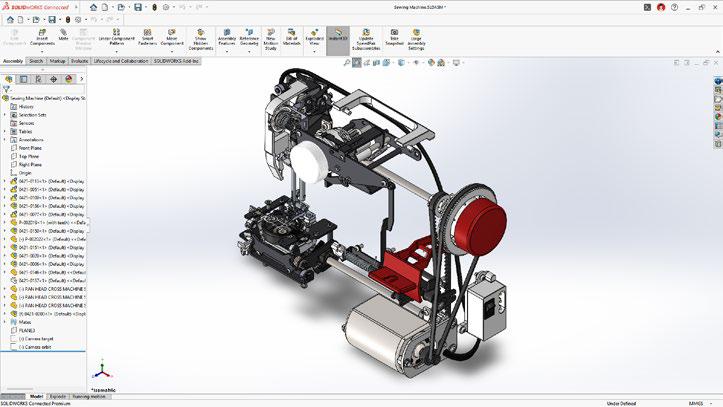Open the Exploded View tool
723x407 pixels.
[311, 37]
